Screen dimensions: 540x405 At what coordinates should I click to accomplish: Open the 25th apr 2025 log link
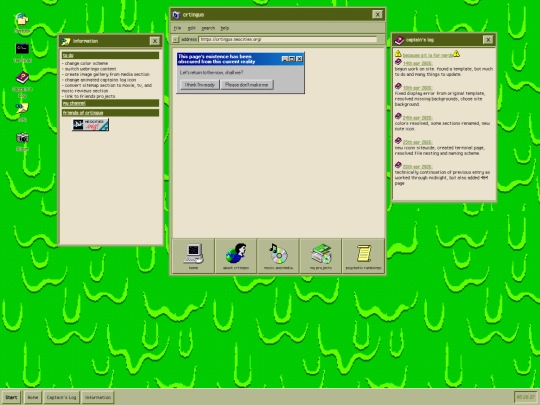tap(417, 142)
